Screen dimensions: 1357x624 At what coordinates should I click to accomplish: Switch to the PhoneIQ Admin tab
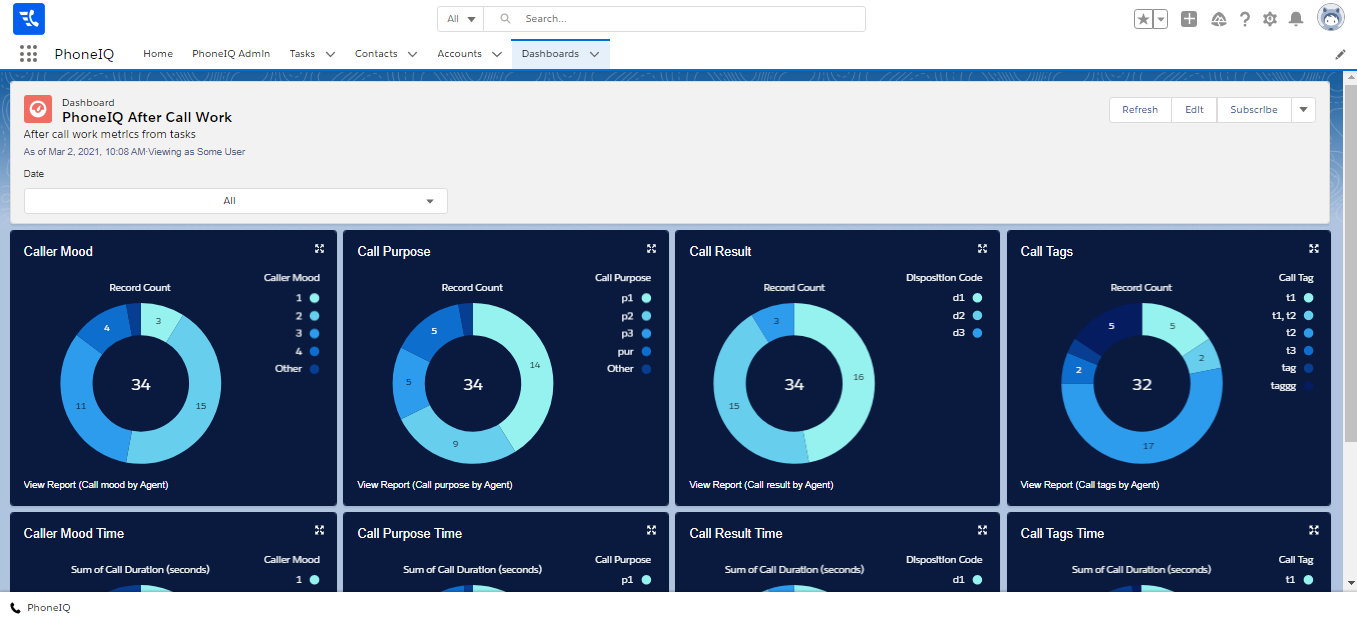tap(231, 54)
